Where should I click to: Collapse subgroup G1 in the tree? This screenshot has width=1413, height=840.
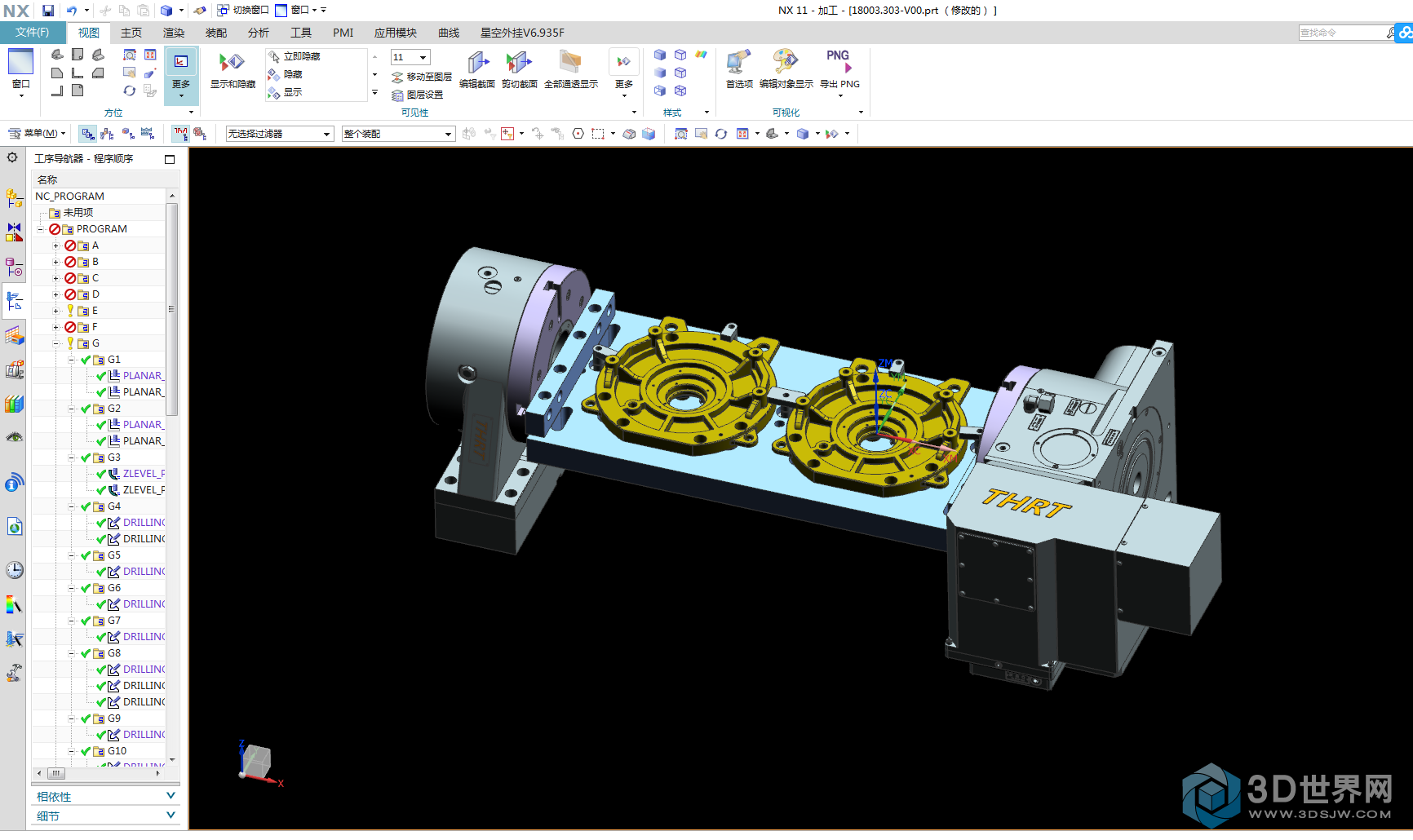click(x=71, y=360)
